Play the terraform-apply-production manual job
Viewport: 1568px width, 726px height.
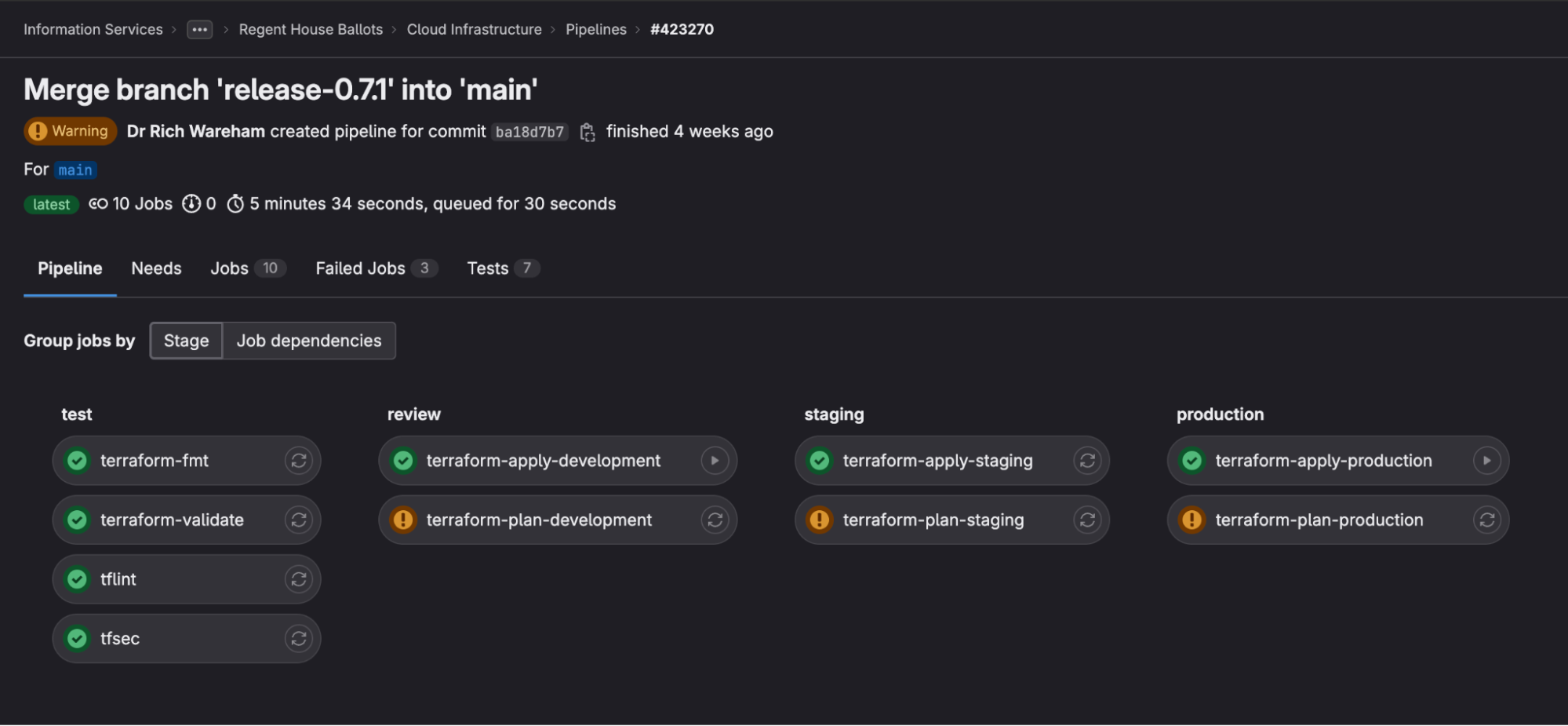click(1486, 461)
